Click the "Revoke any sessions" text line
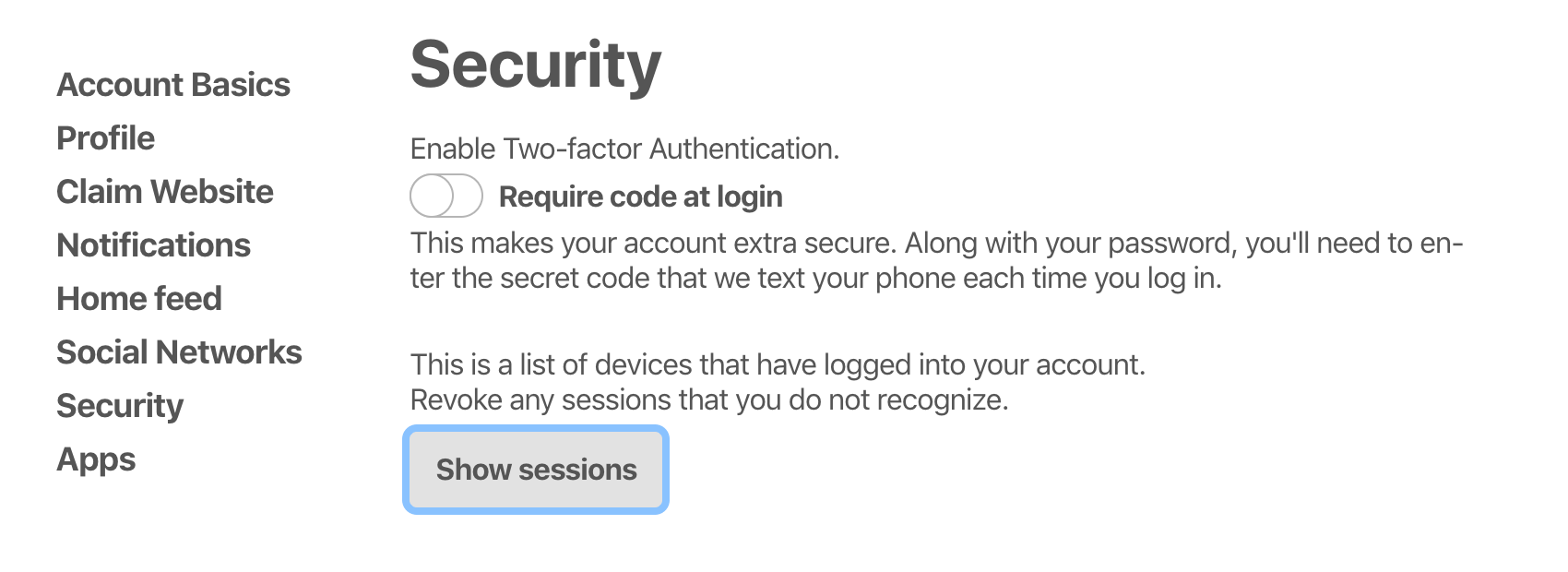Image resolution: width=1568 pixels, height=572 pixels. coord(708,400)
